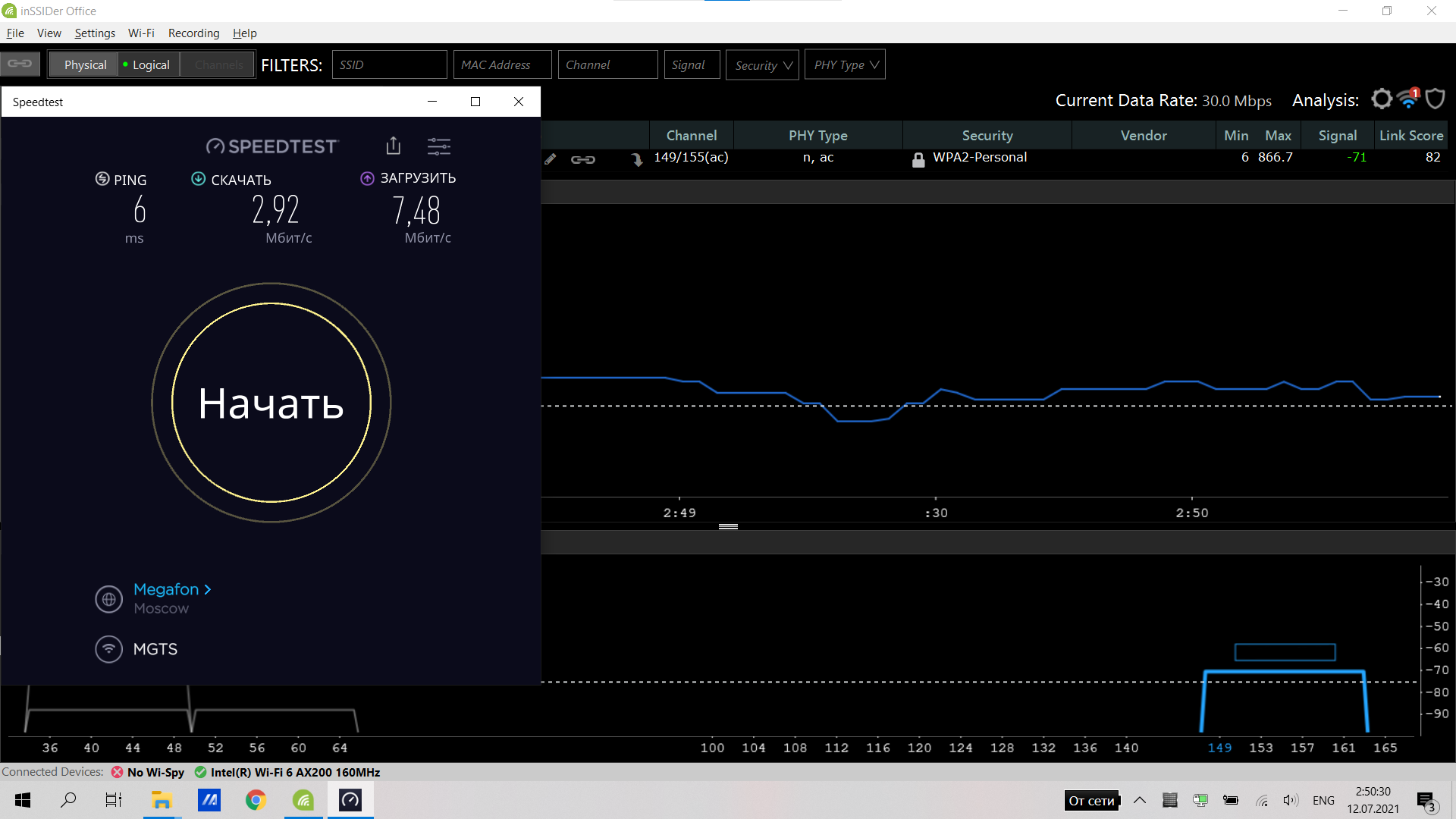Switch to Physical view mode
The height and width of the screenshot is (819, 1456).
[85, 65]
